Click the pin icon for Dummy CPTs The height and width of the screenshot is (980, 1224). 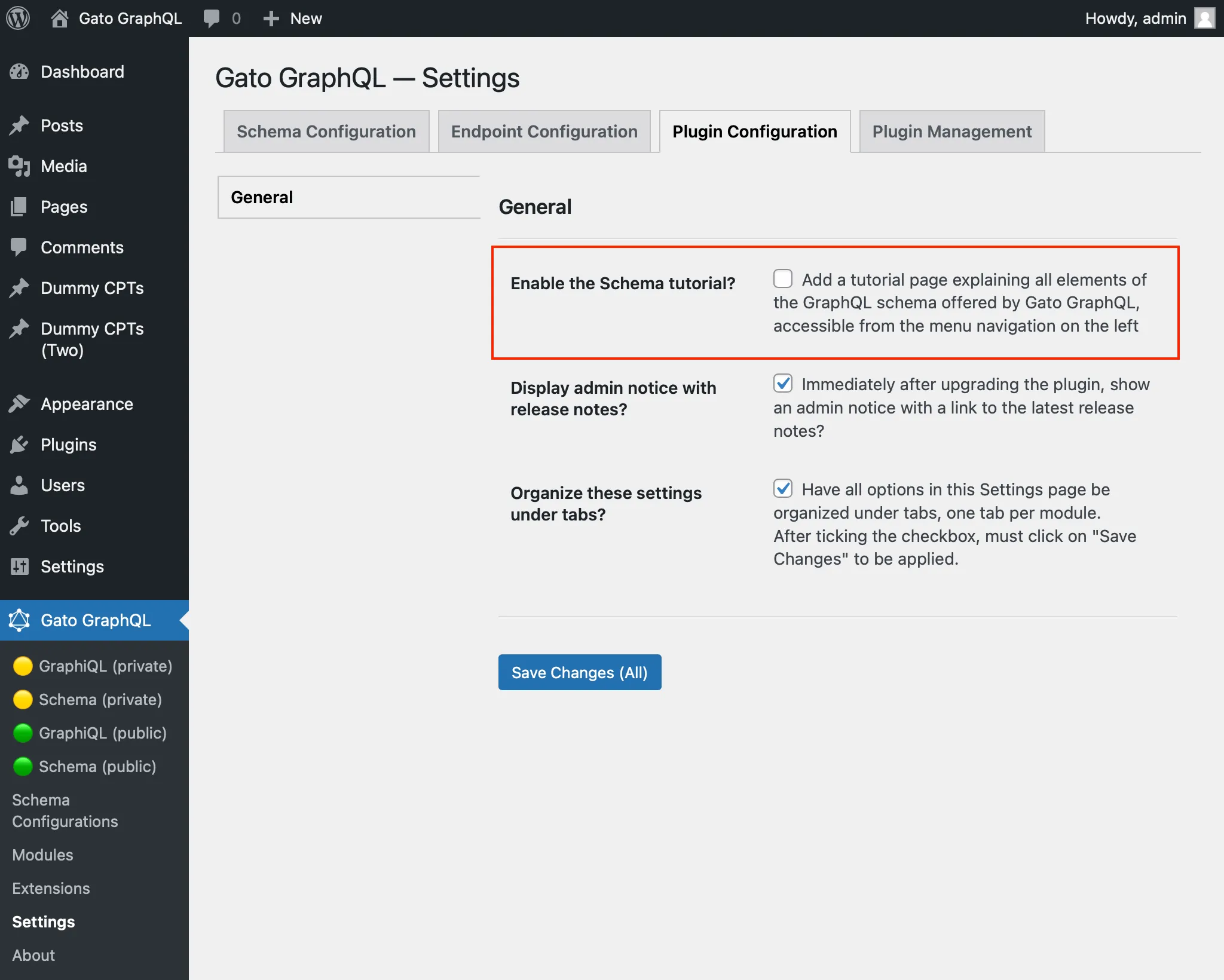19,288
